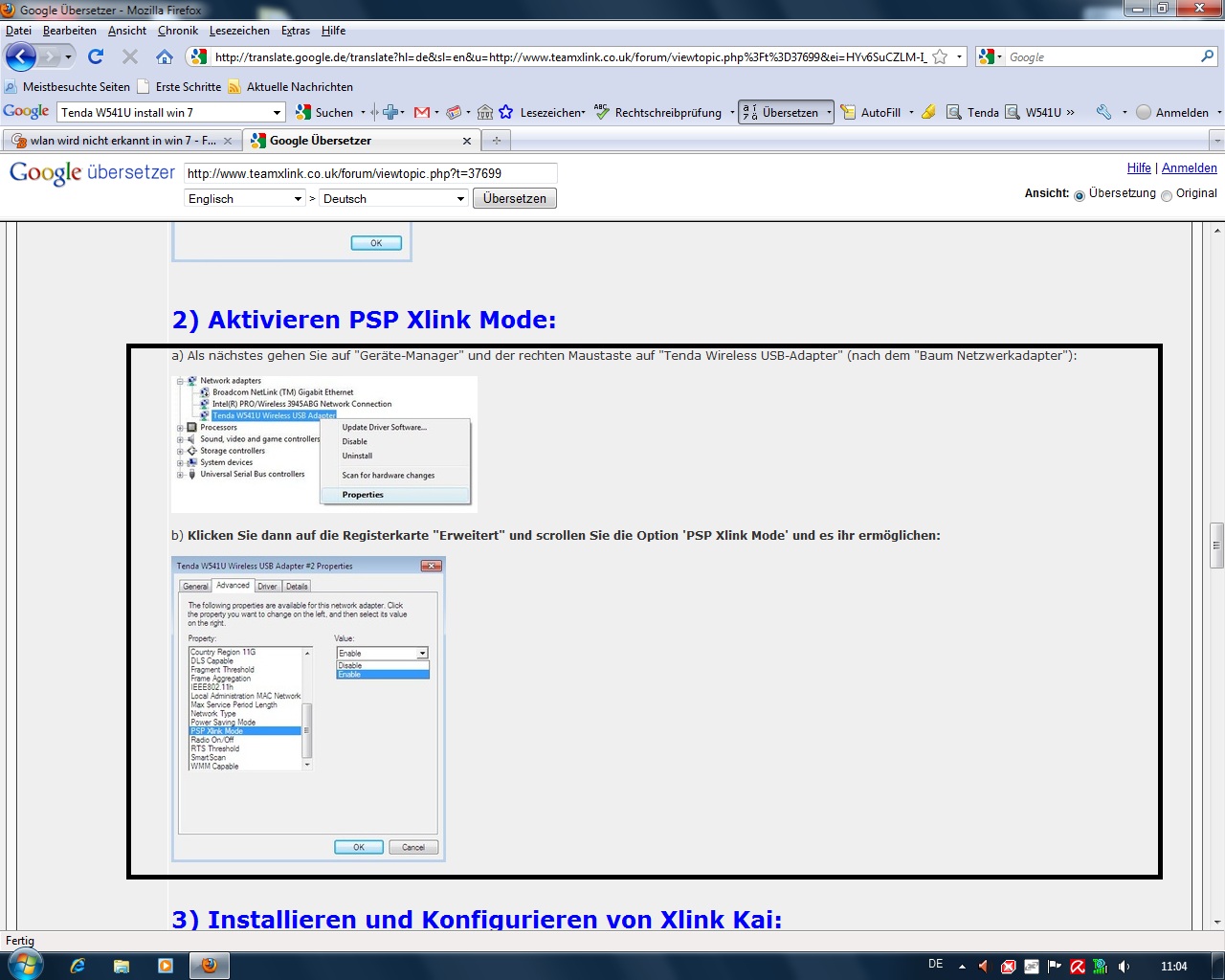1225x980 pixels.
Task: Click the AutoFill toolbar button
Action: tap(871, 112)
